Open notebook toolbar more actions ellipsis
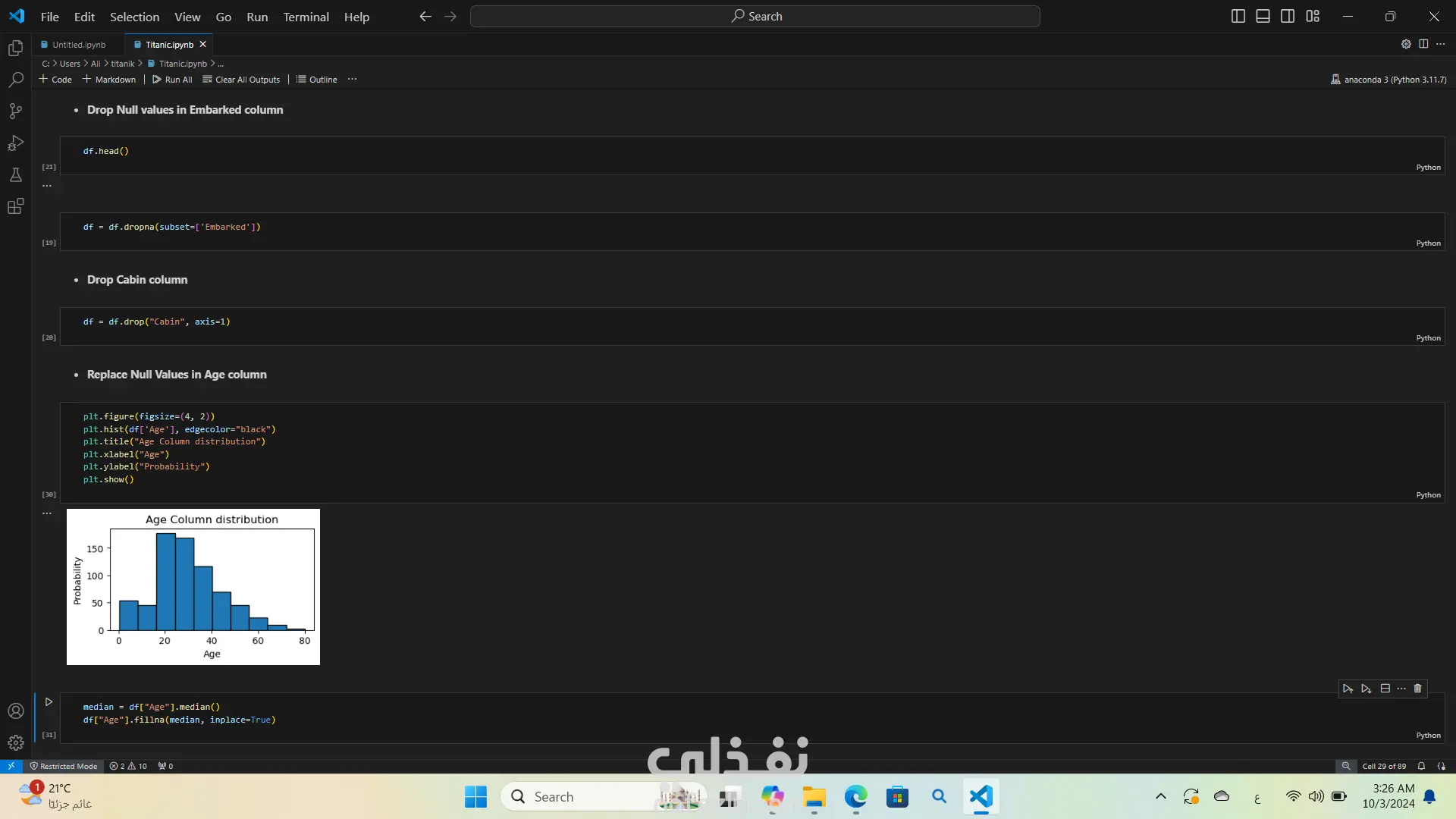The width and height of the screenshot is (1456, 819). click(352, 80)
